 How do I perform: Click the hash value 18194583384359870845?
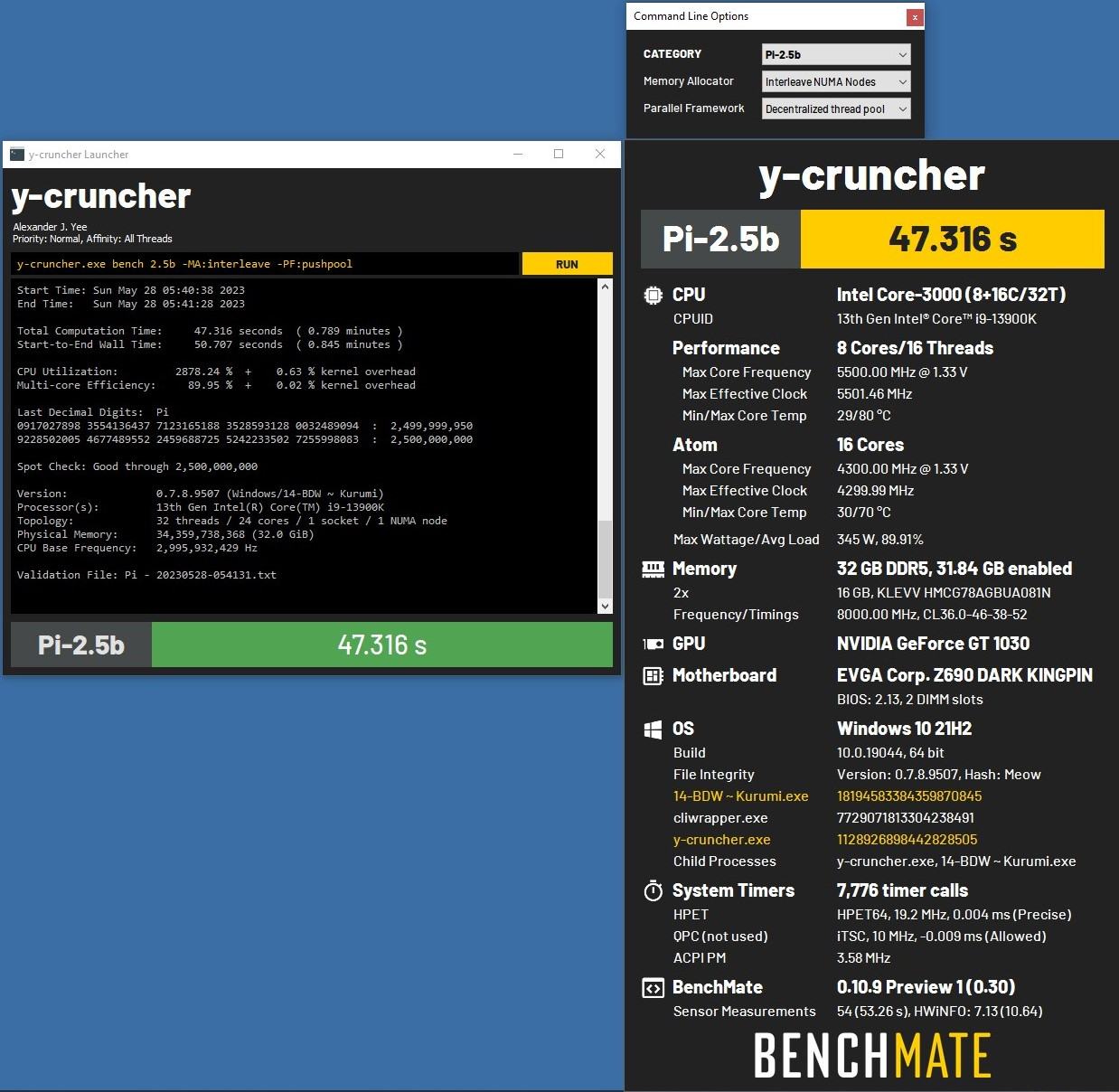coord(908,796)
